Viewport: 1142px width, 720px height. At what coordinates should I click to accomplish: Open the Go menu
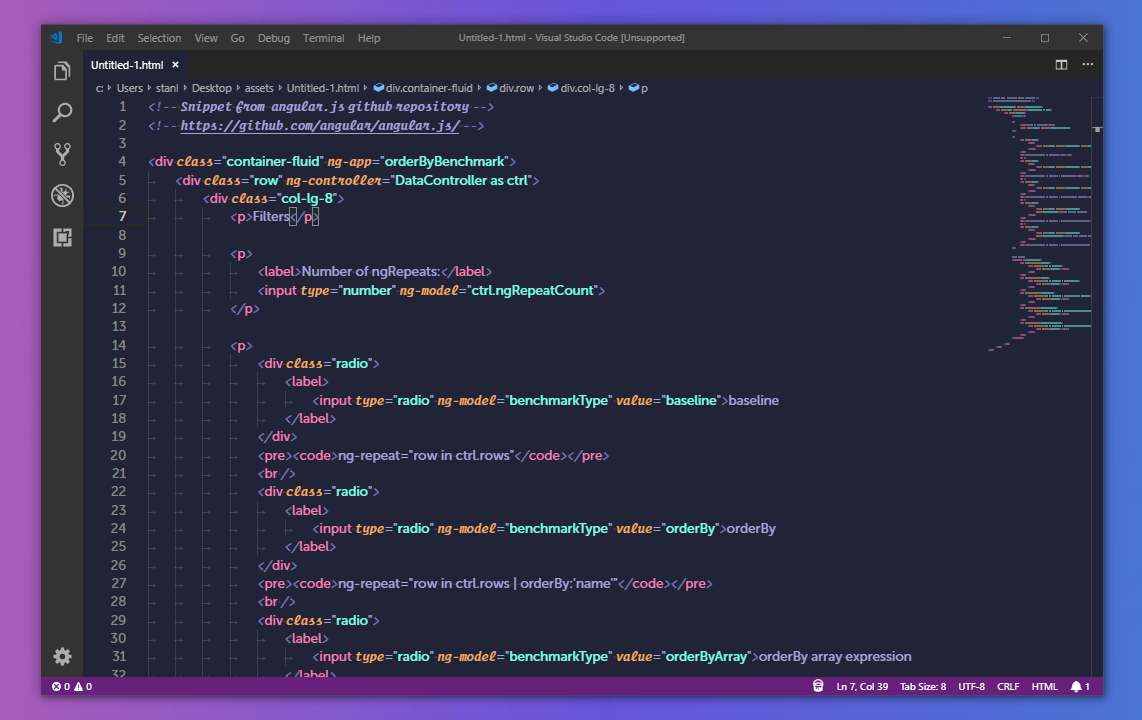(x=237, y=38)
